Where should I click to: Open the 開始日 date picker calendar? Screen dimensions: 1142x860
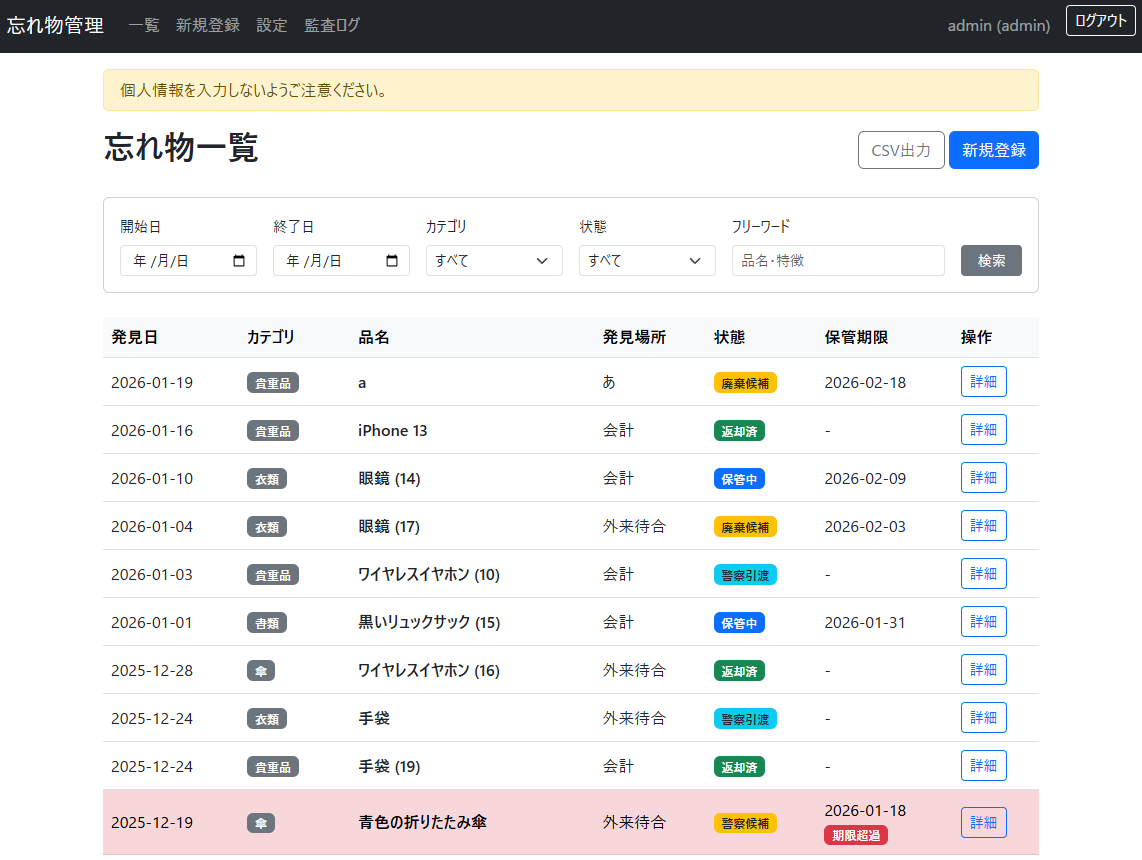pos(237,260)
